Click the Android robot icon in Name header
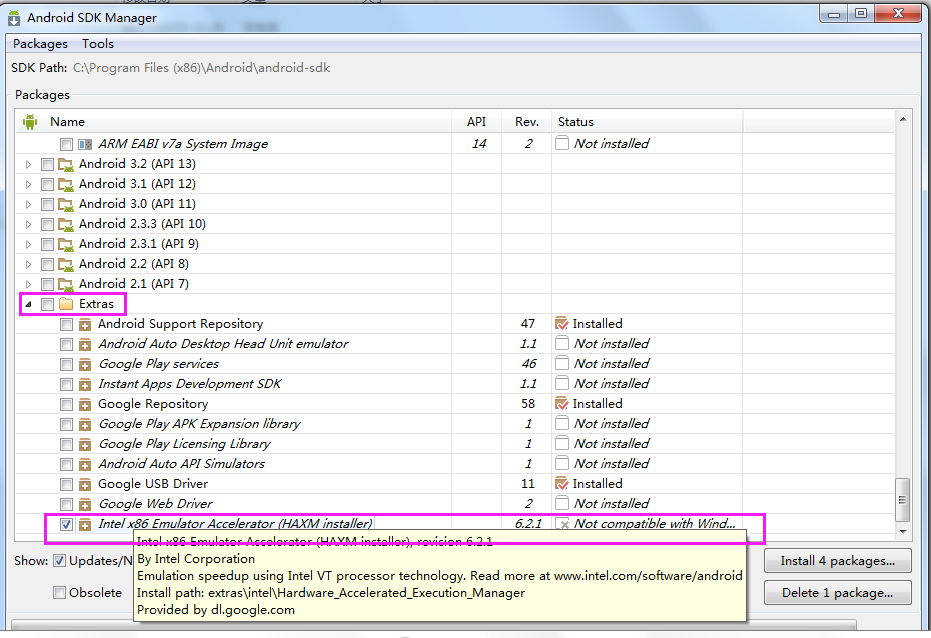 [x=30, y=122]
